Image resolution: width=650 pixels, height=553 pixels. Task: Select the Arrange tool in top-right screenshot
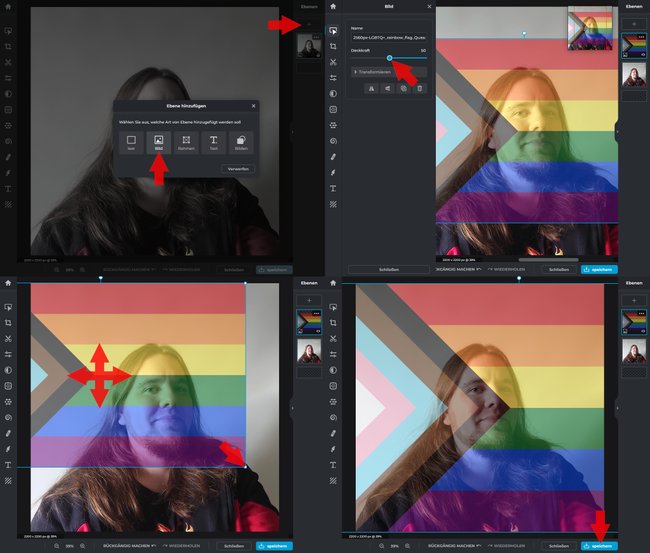pos(333,30)
